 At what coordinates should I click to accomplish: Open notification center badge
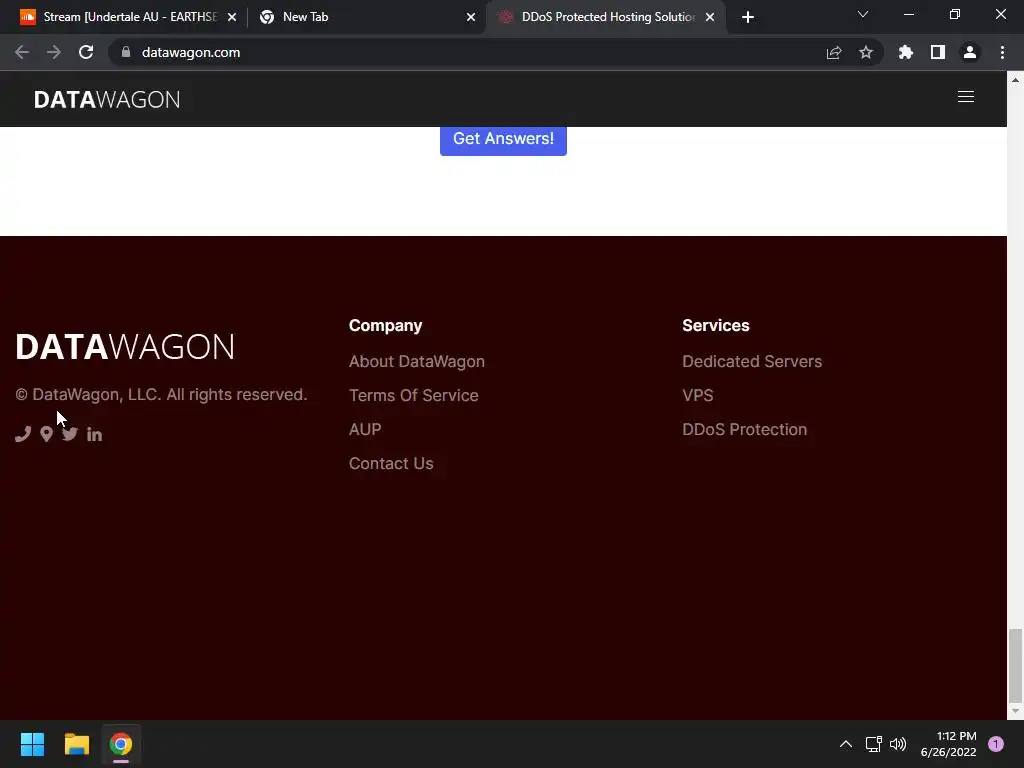click(x=996, y=744)
